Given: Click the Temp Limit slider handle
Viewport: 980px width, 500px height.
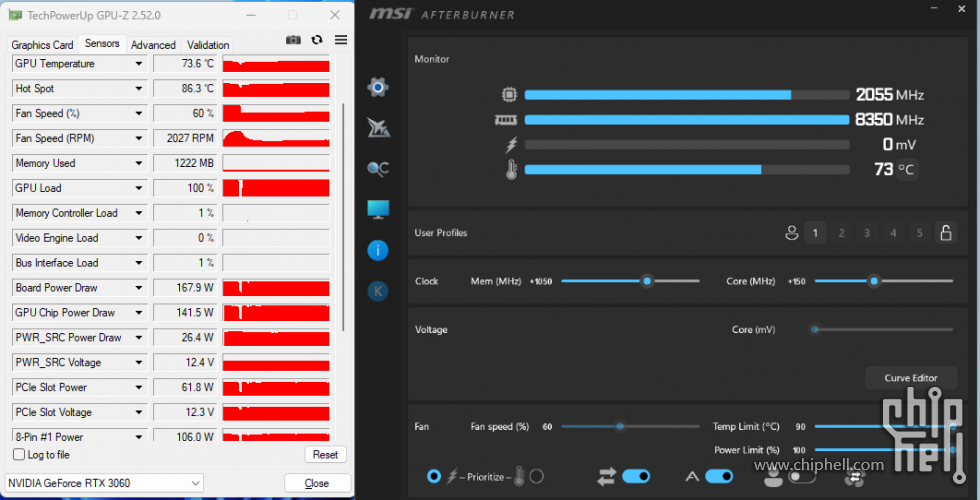Looking at the screenshot, I should click(x=952, y=426).
